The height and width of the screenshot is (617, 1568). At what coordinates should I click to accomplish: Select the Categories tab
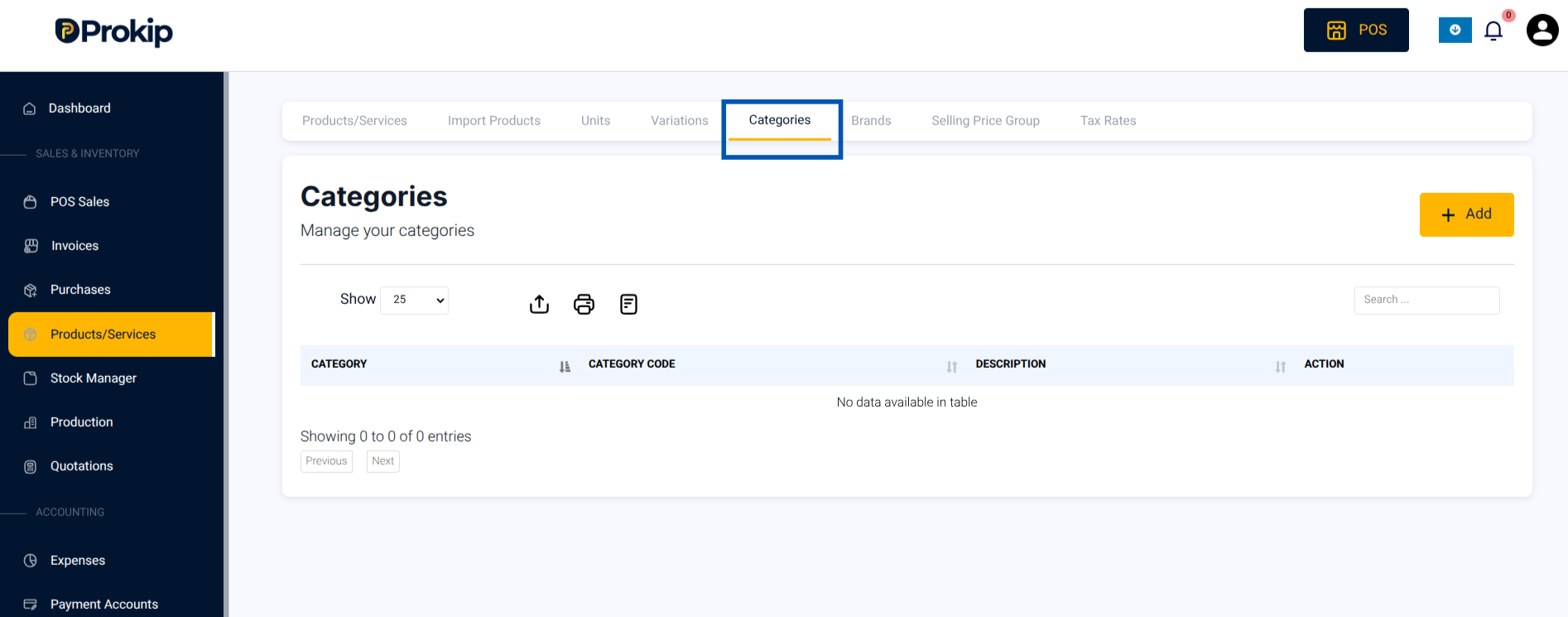coord(780,120)
